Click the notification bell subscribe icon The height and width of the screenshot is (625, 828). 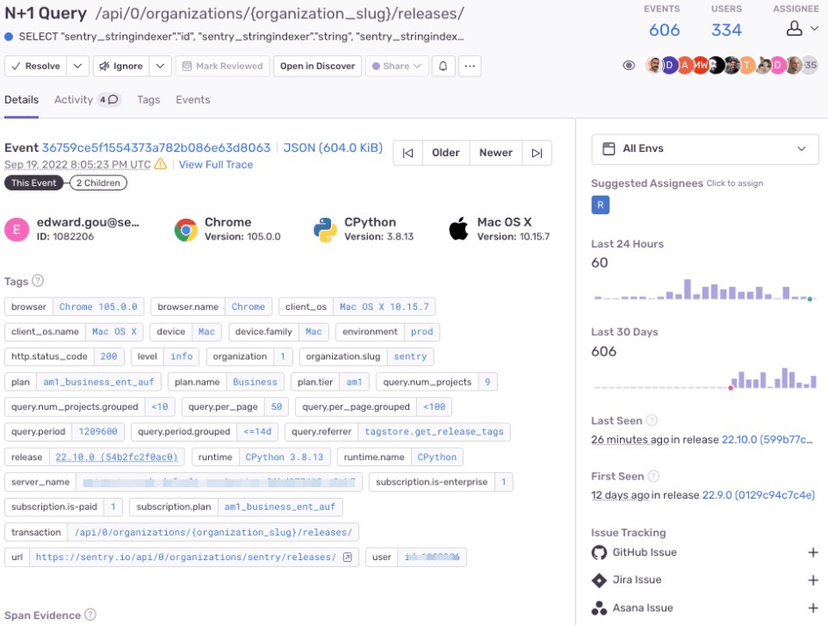click(x=443, y=66)
